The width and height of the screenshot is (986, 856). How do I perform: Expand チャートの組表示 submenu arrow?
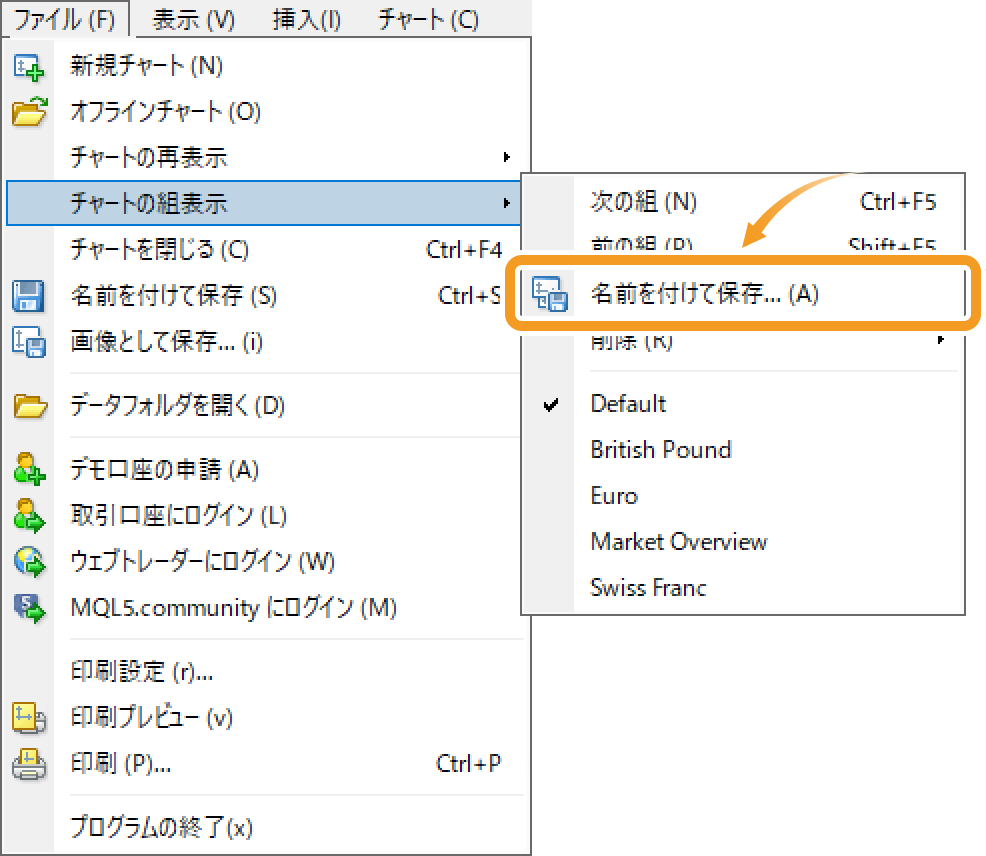pyautogui.click(x=507, y=203)
